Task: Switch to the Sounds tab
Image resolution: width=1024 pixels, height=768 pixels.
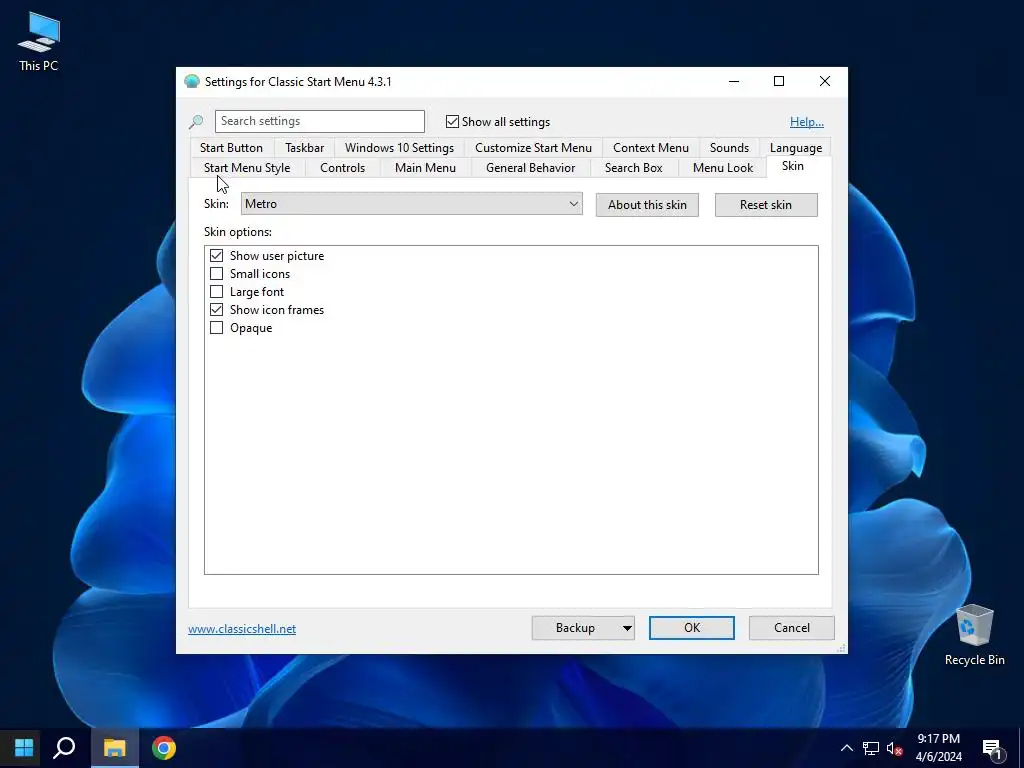Action: point(729,148)
